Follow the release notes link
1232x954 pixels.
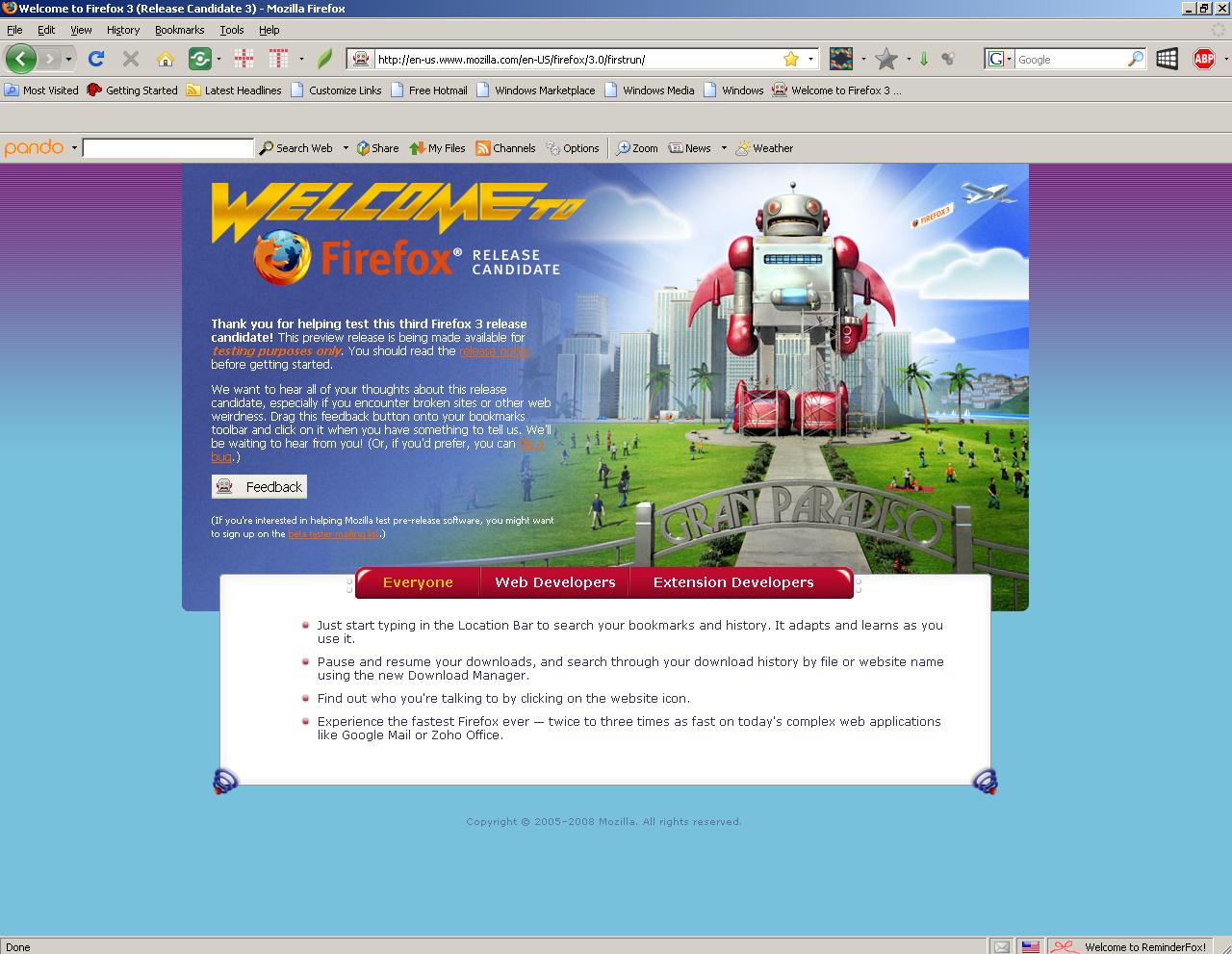(495, 351)
